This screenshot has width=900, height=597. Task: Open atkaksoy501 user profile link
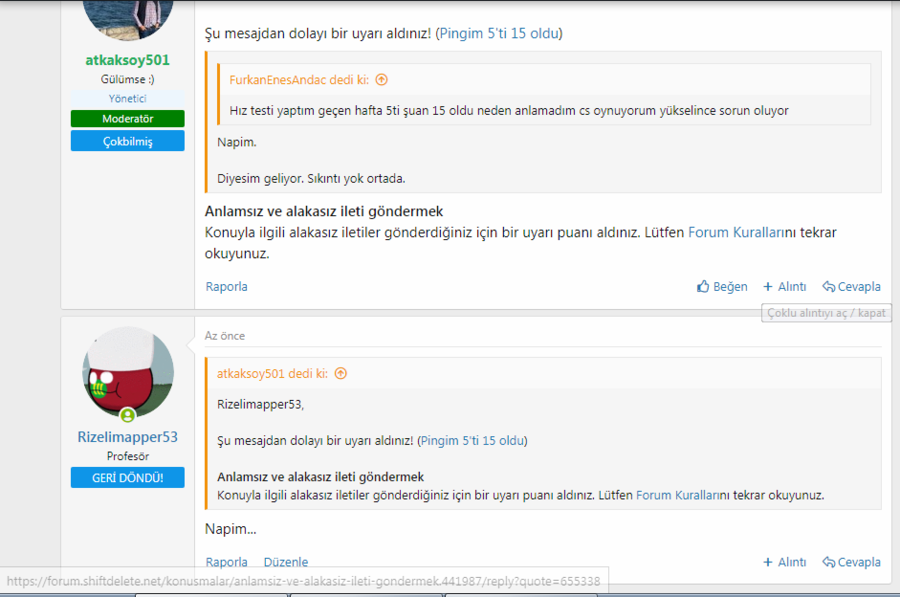[127, 60]
